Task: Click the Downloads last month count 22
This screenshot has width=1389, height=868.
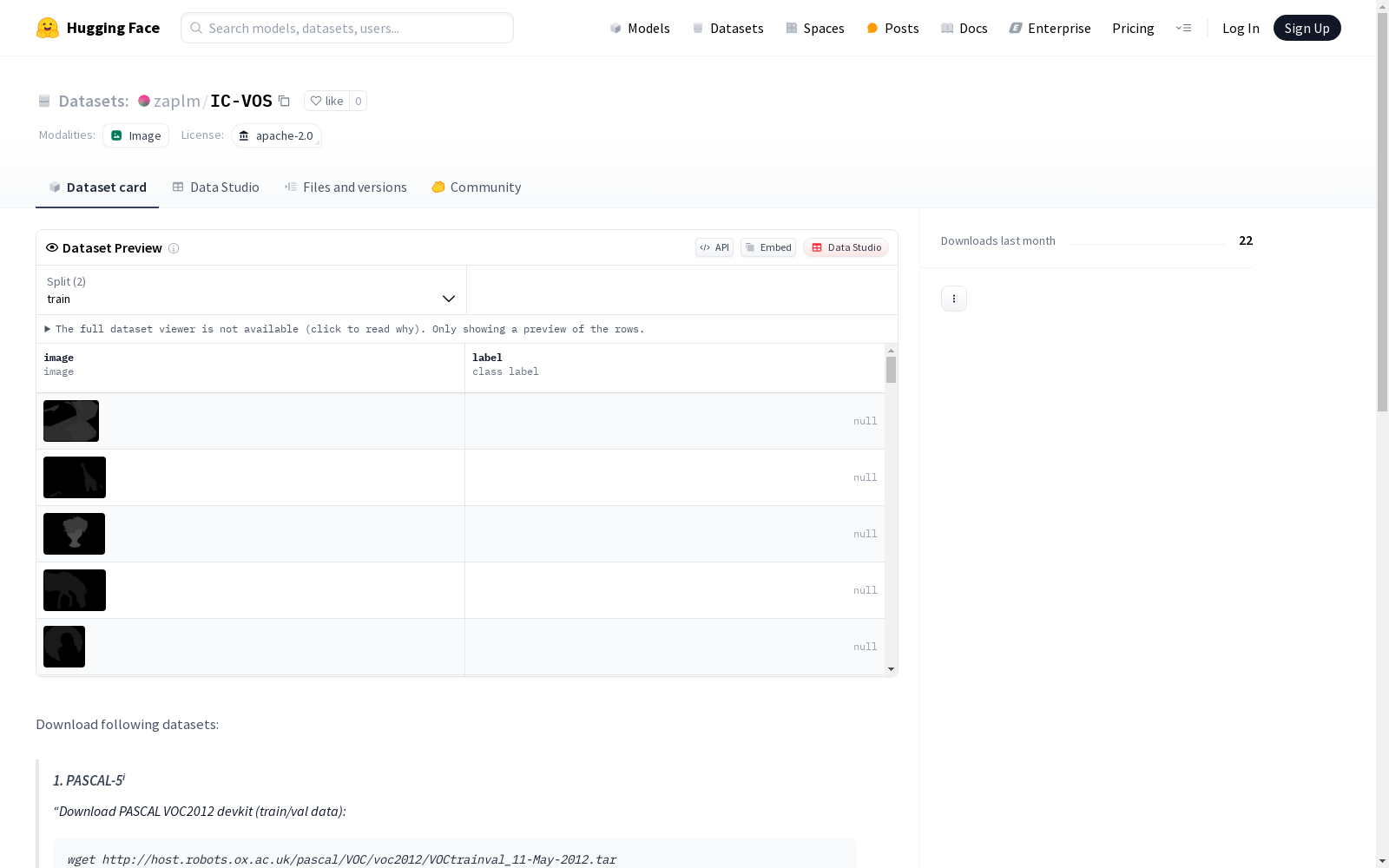Action: 1246,240
